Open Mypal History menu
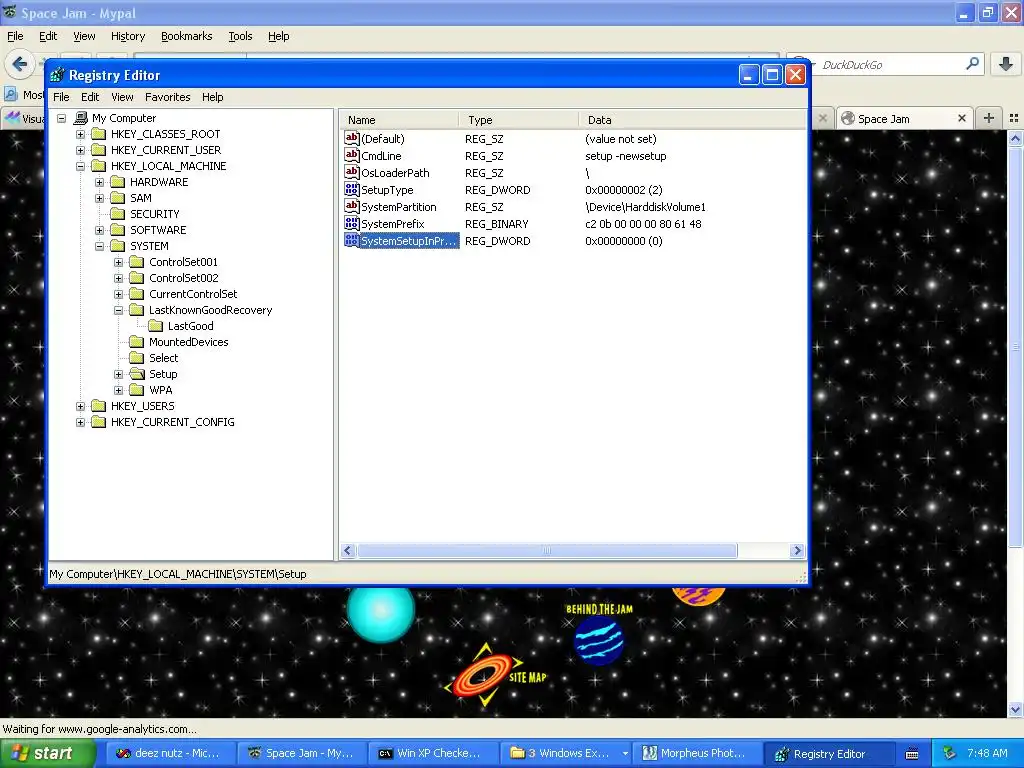The width and height of the screenshot is (1024, 768). coord(128,36)
